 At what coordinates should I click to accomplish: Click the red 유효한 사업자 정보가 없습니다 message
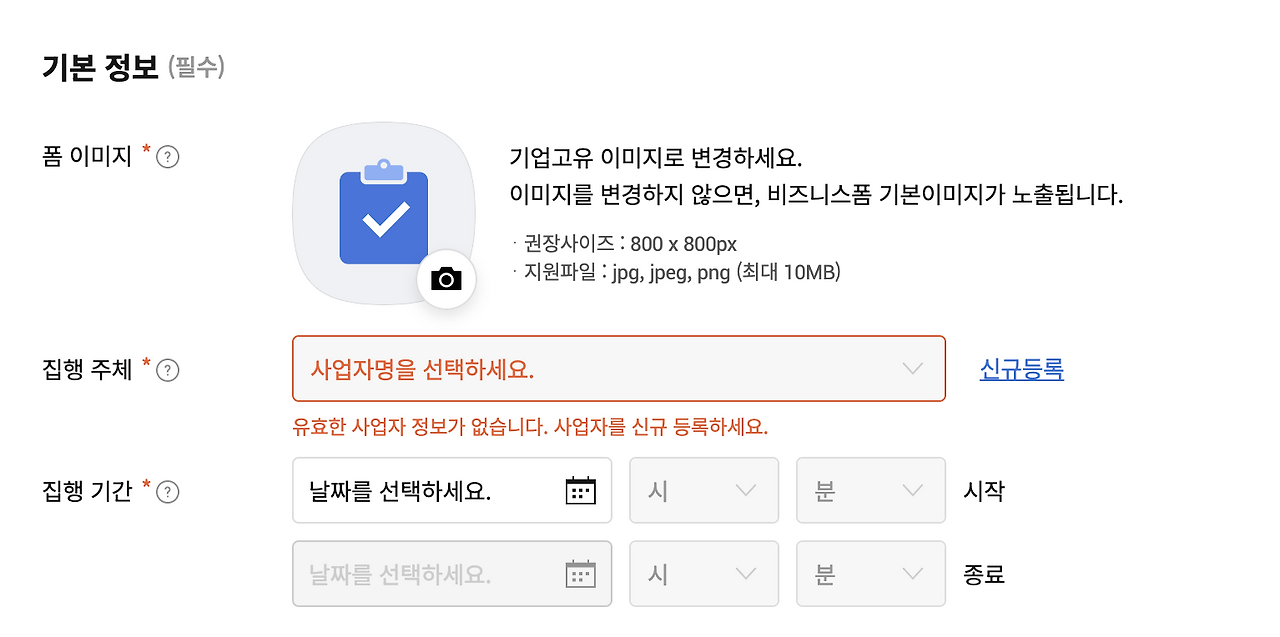coord(530,427)
